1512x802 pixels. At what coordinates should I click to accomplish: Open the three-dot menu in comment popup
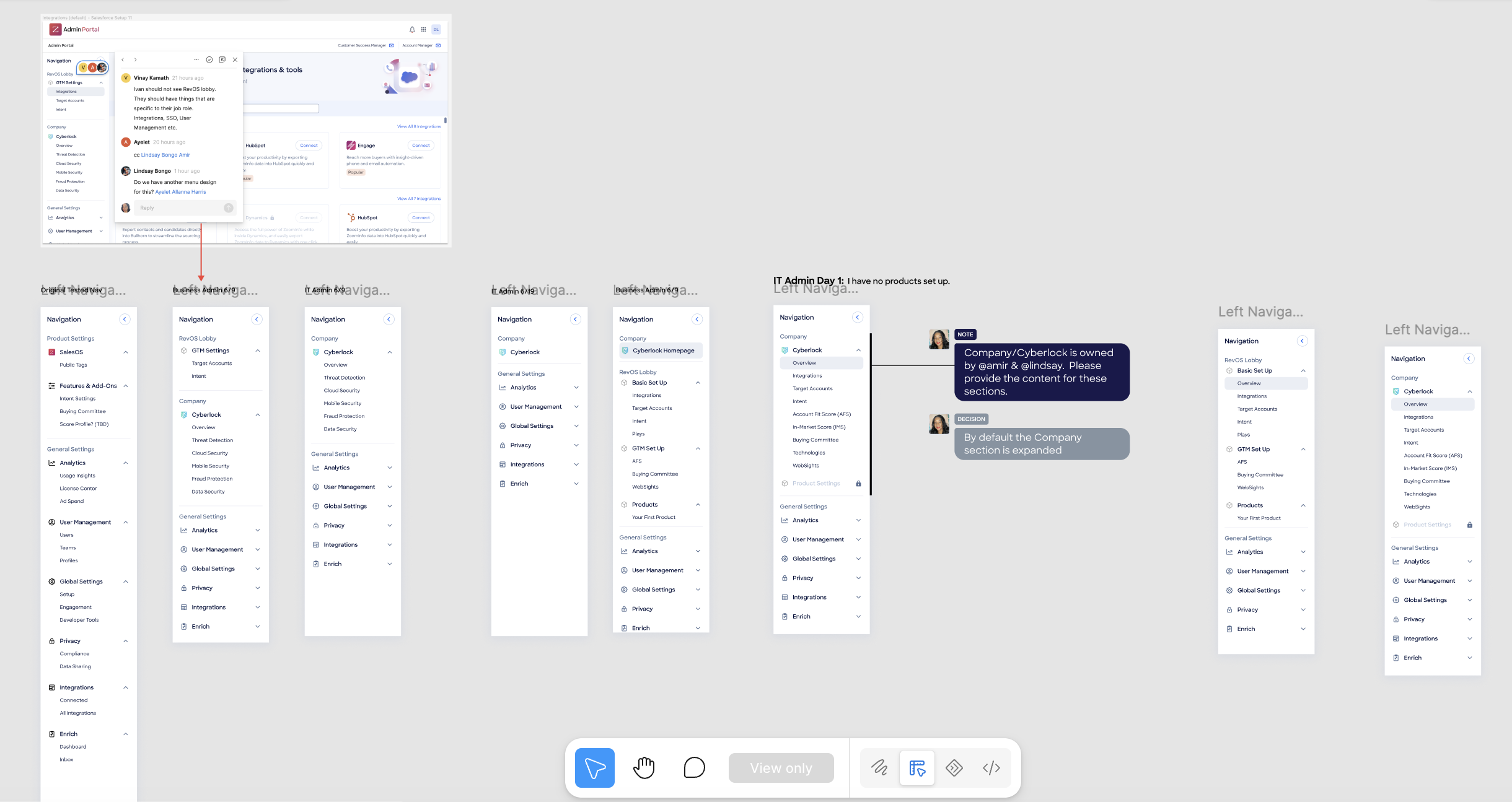pos(196,60)
